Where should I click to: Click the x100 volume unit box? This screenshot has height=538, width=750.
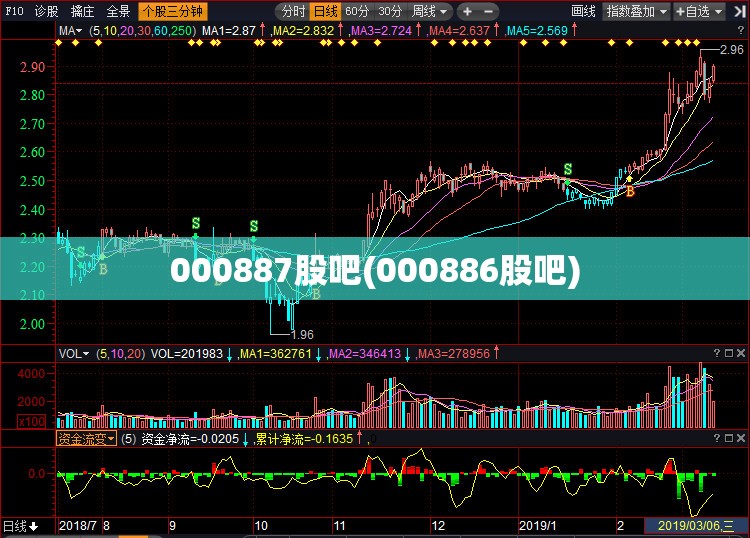coord(32,421)
